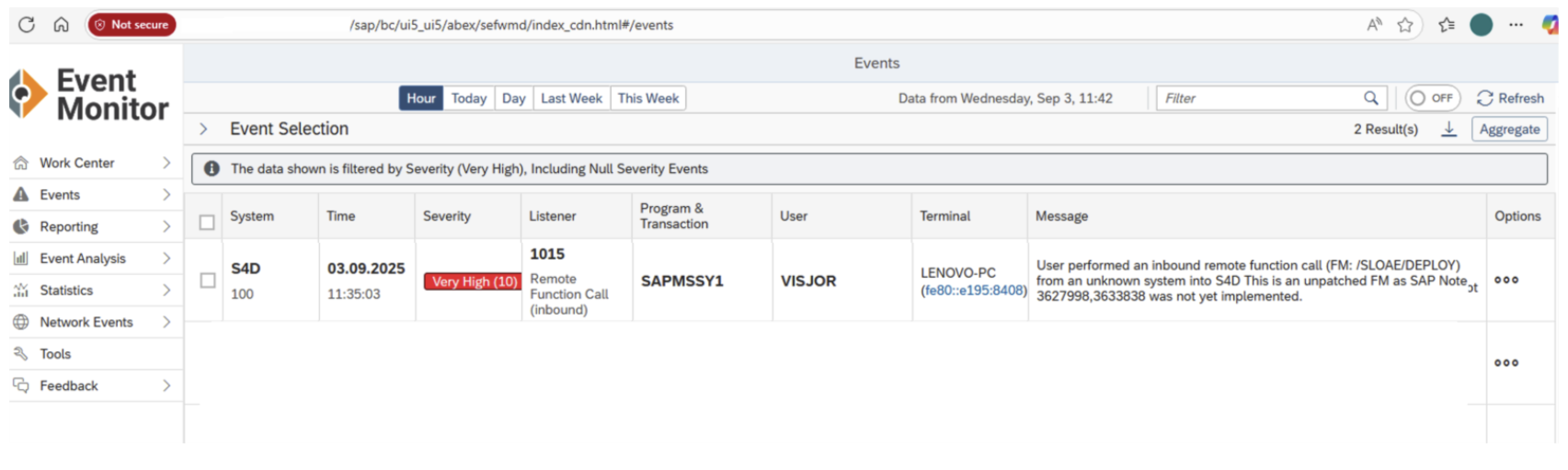The width and height of the screenshot is (1568, 470).
Task: Open options menu for the empty second row
Action: [x=1506, y=362]
